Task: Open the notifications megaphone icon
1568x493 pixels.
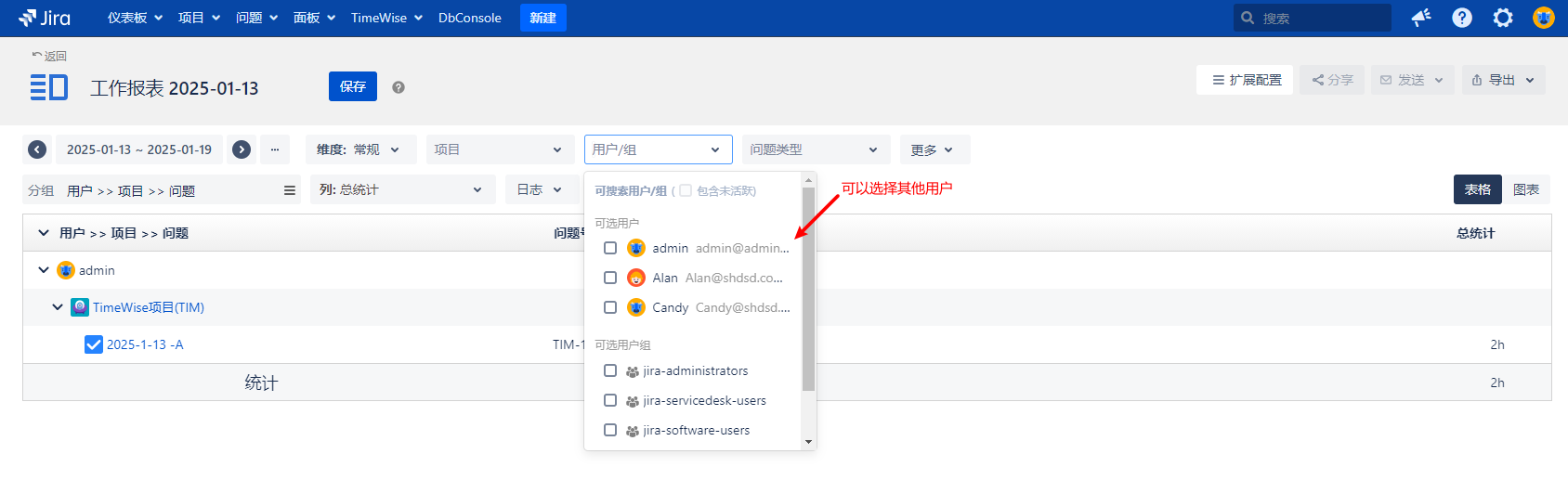Action: pyautogui.click(x=1421, y=18)
